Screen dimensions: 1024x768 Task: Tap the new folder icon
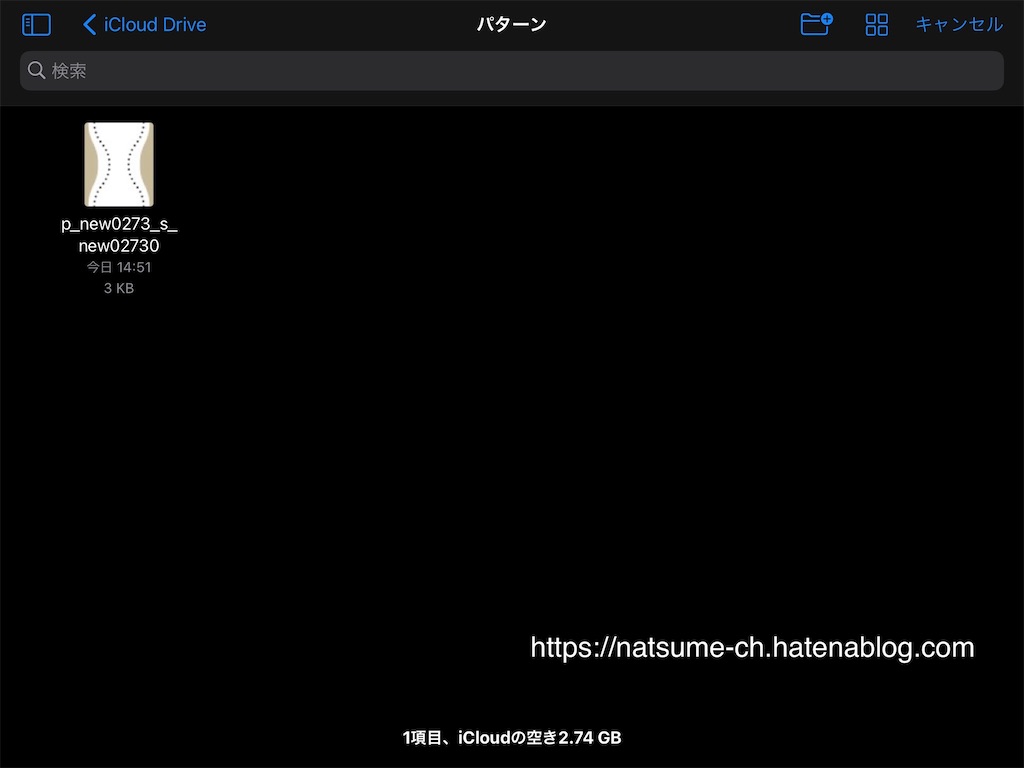[816, 24]
